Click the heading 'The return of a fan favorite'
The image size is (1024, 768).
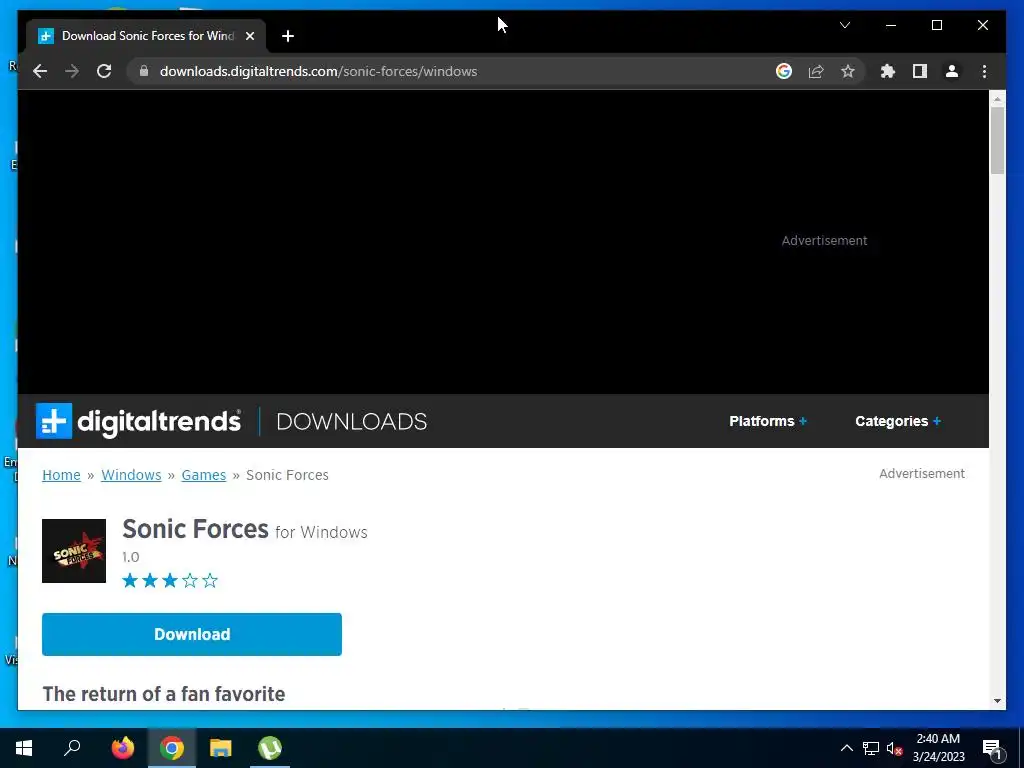(x=164, y=694)
